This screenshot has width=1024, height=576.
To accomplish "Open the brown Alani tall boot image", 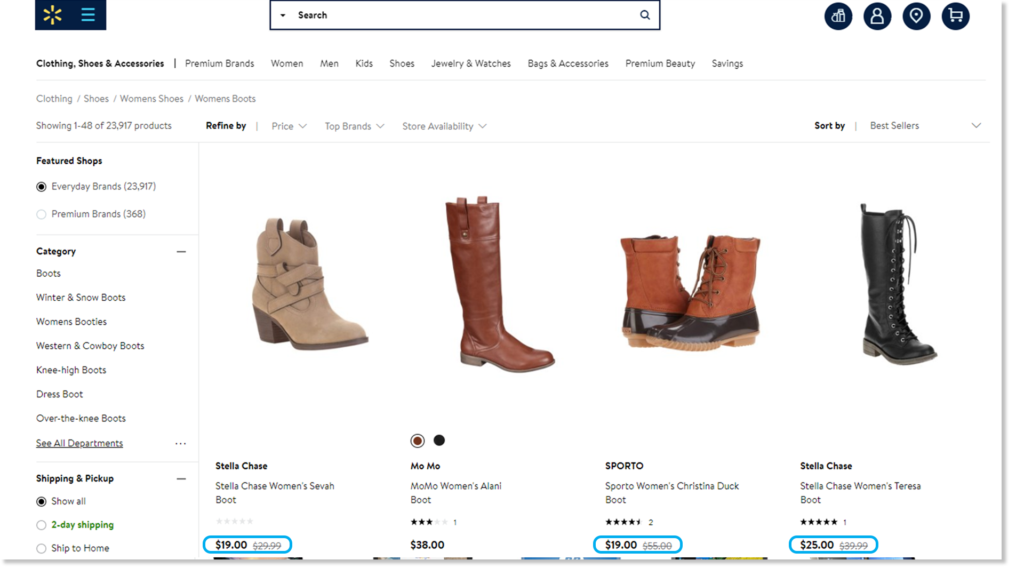I will [500, 284].
